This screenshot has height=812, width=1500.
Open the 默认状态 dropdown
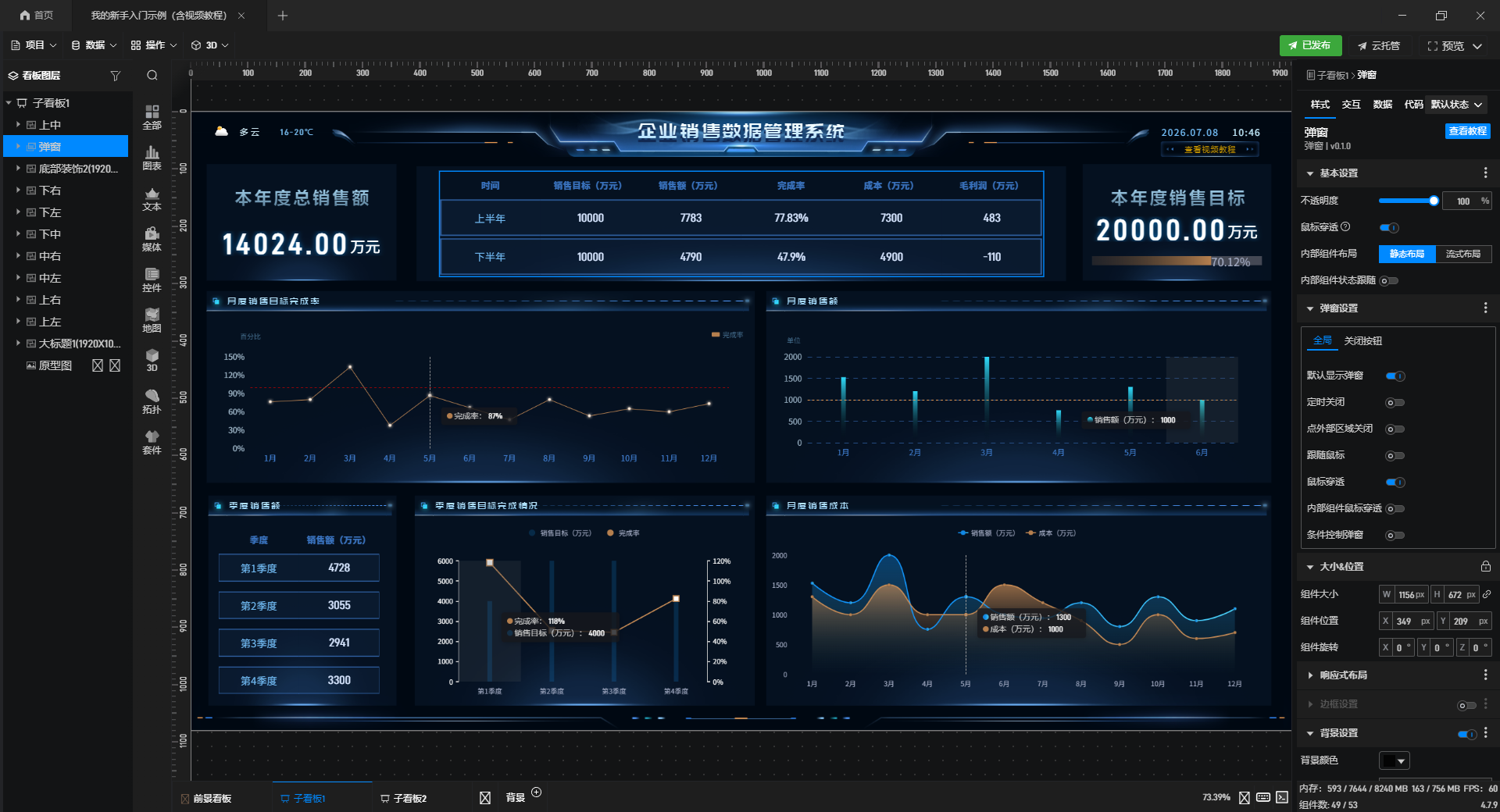point(1457,105)
